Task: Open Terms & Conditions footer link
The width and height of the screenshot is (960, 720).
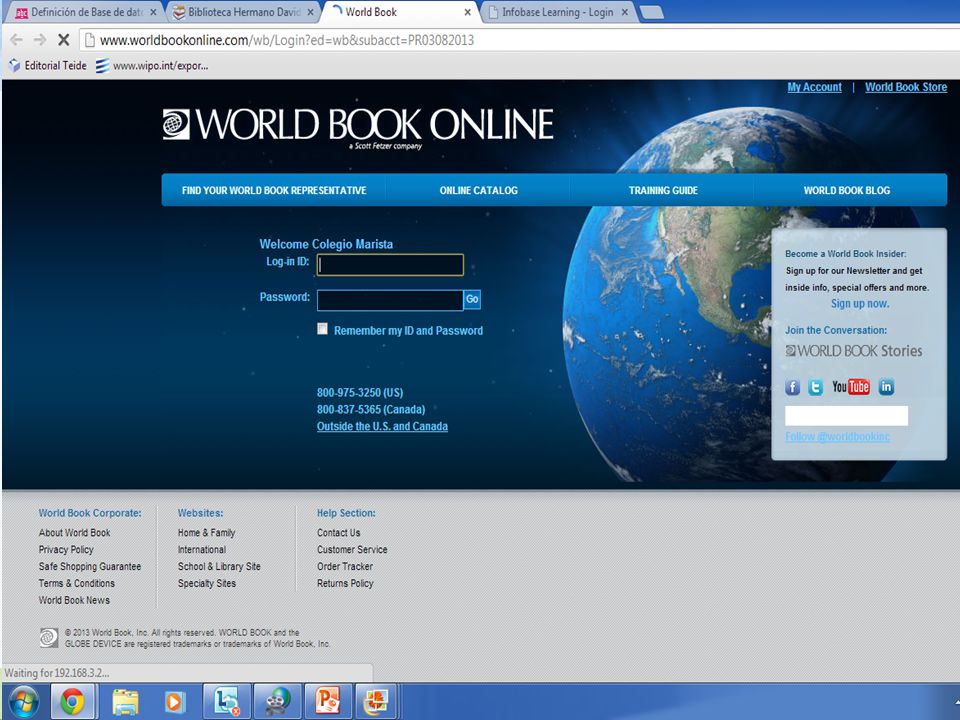Action: coord(77,583)
